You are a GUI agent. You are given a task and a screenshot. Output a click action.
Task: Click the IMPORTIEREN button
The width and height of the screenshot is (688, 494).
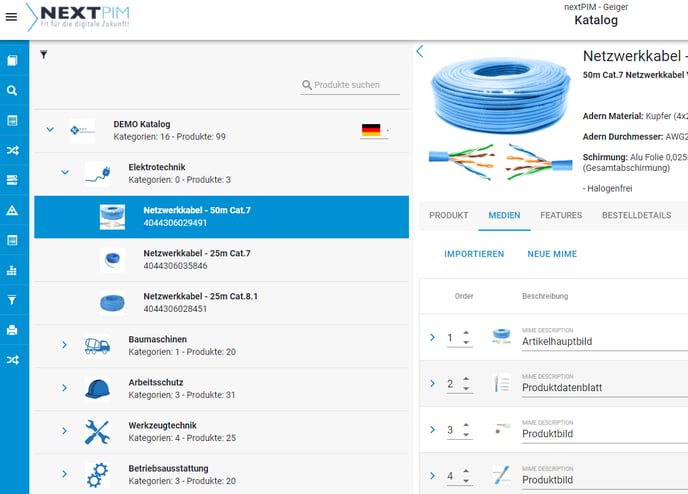click(x=474, y=254)
